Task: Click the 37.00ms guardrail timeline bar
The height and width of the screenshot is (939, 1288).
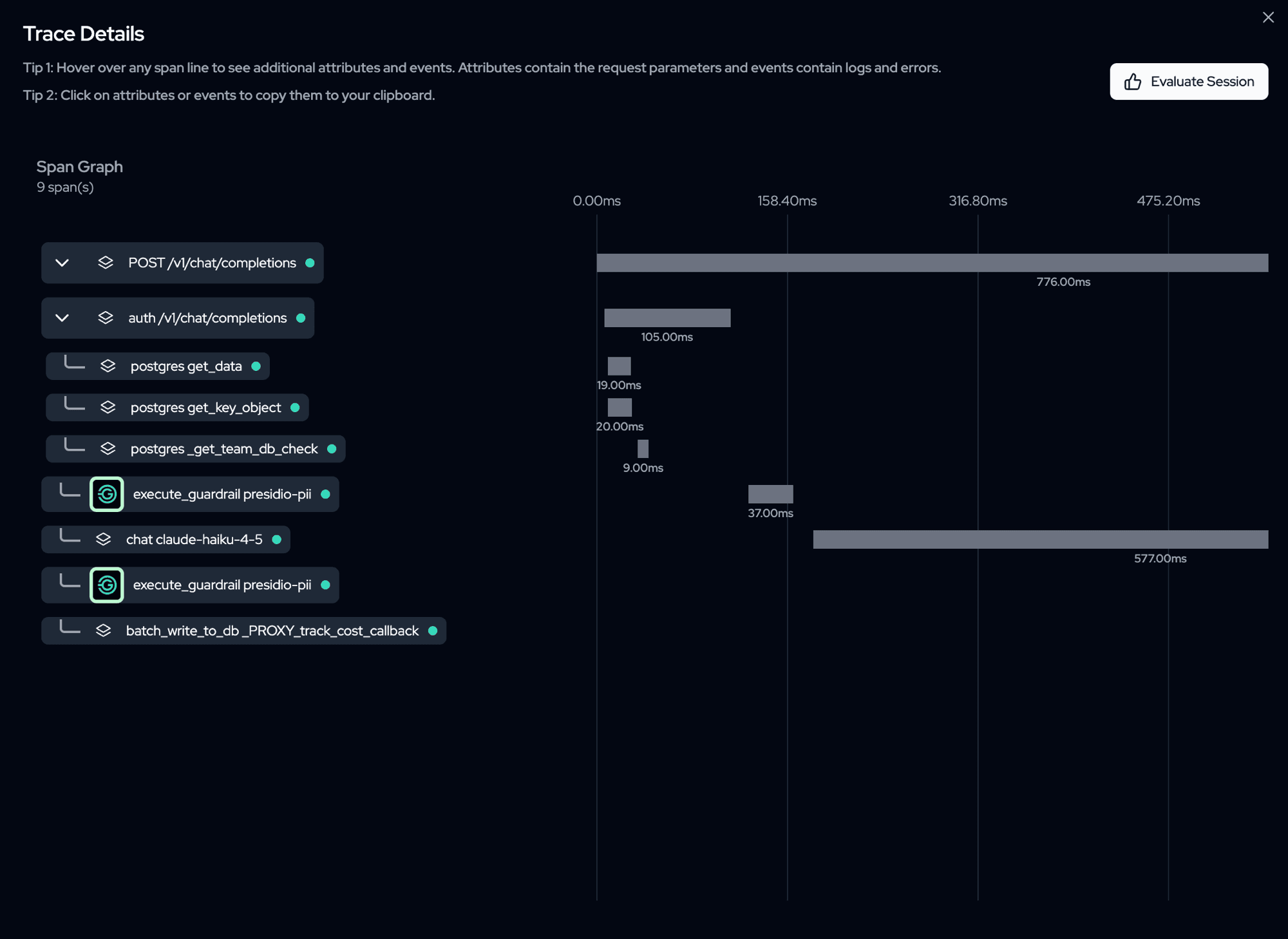Action: [x=771, y=494]
